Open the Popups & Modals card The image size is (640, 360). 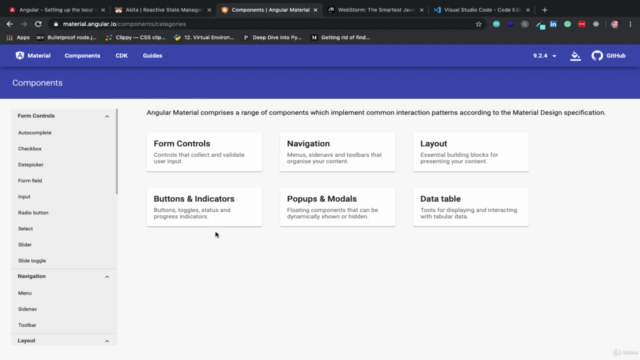pos(338,207)
